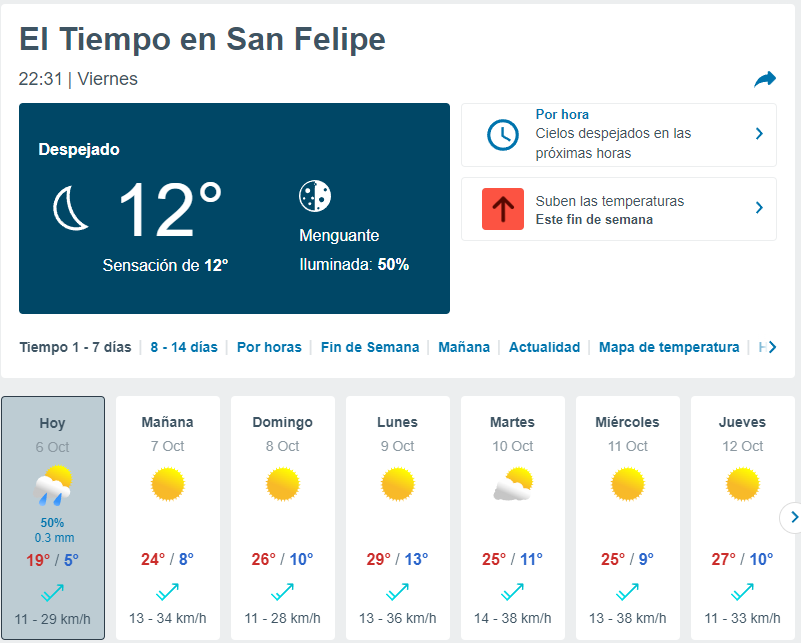
Task: Click today's rain cloud weather icon
Action: pyautogui.click(x=53, y=485)
